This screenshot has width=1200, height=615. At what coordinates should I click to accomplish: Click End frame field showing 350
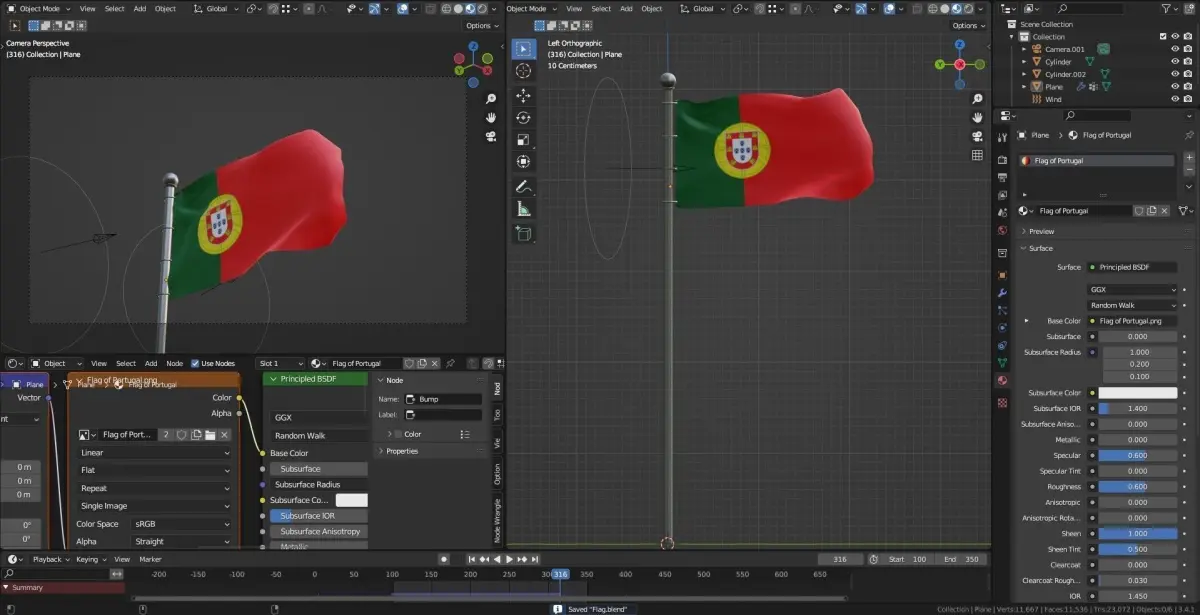tap(959, 559)
